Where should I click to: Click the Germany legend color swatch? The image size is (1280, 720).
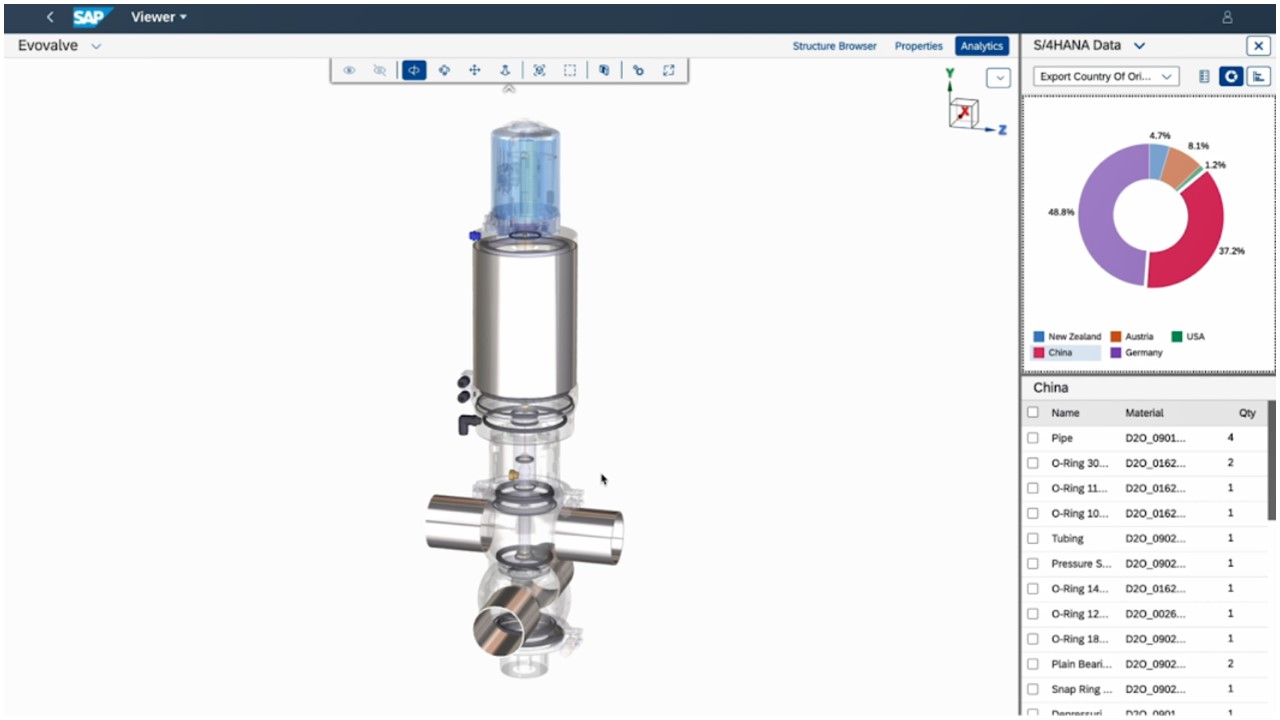click(1116, 353)
